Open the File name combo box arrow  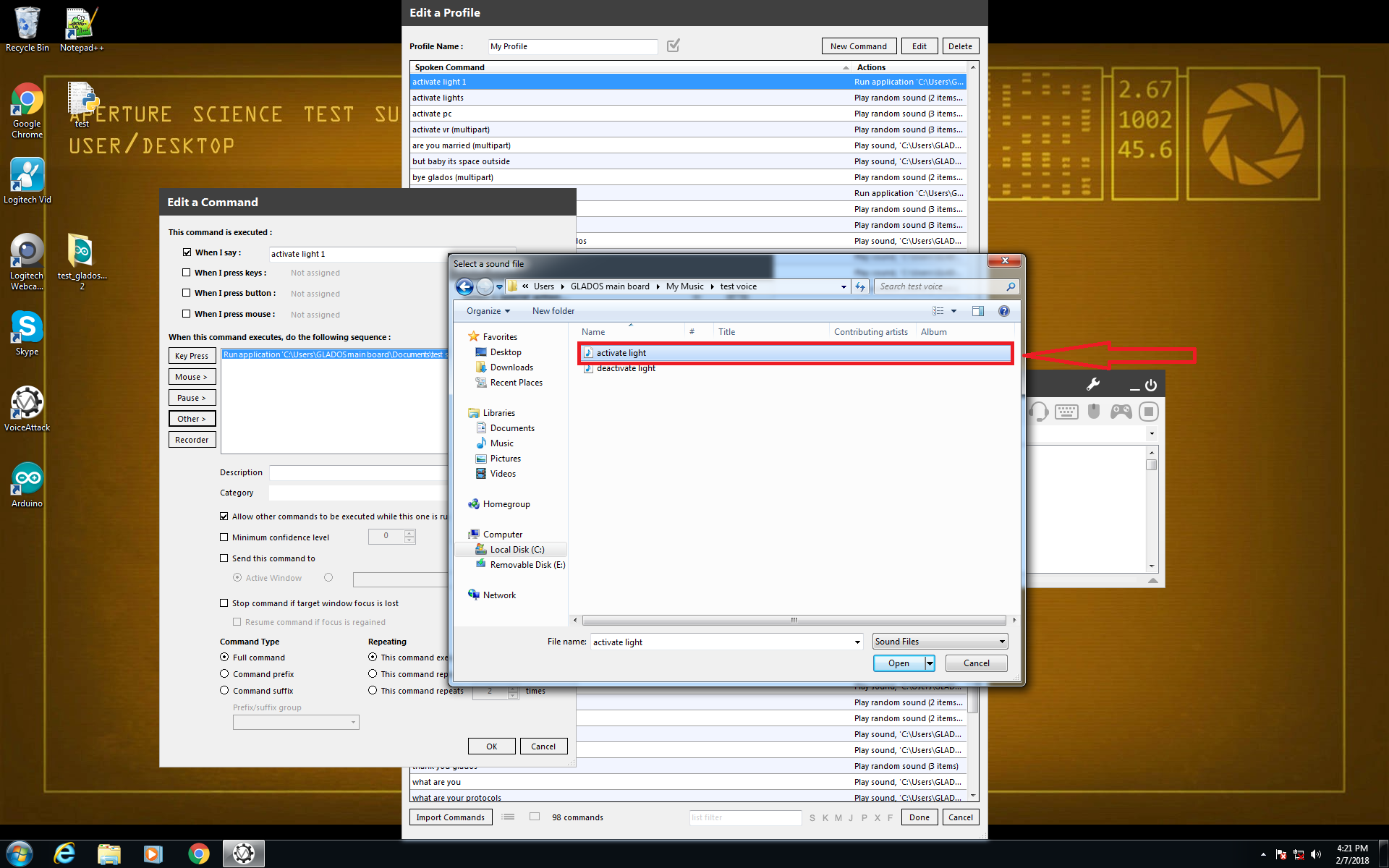(857, 642)
